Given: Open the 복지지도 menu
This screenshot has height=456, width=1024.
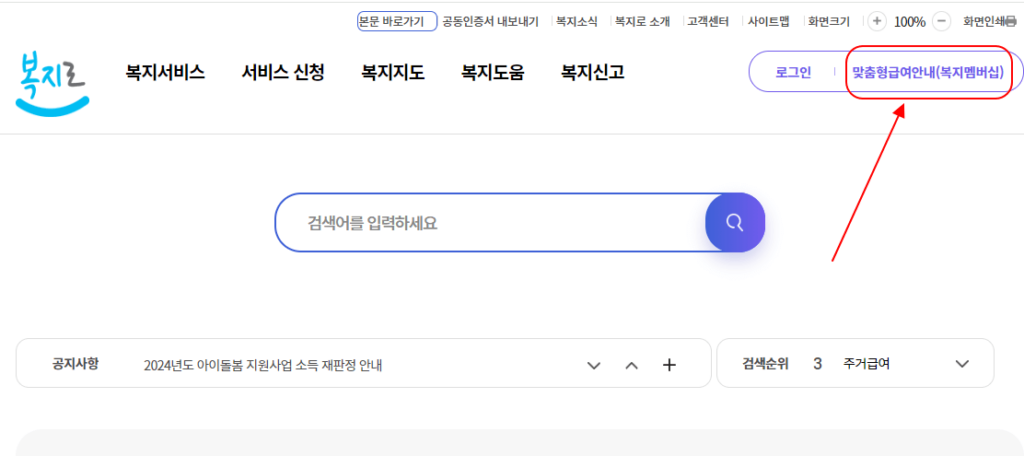Looking at the screenshot, I should (393, 72).
